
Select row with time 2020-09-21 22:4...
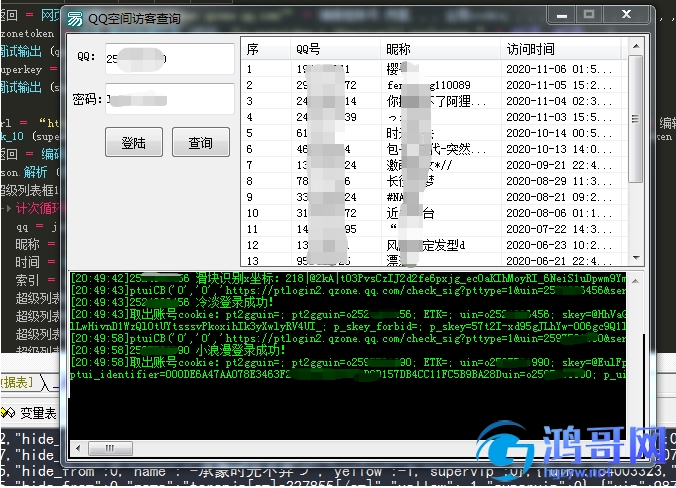(433, 165)
